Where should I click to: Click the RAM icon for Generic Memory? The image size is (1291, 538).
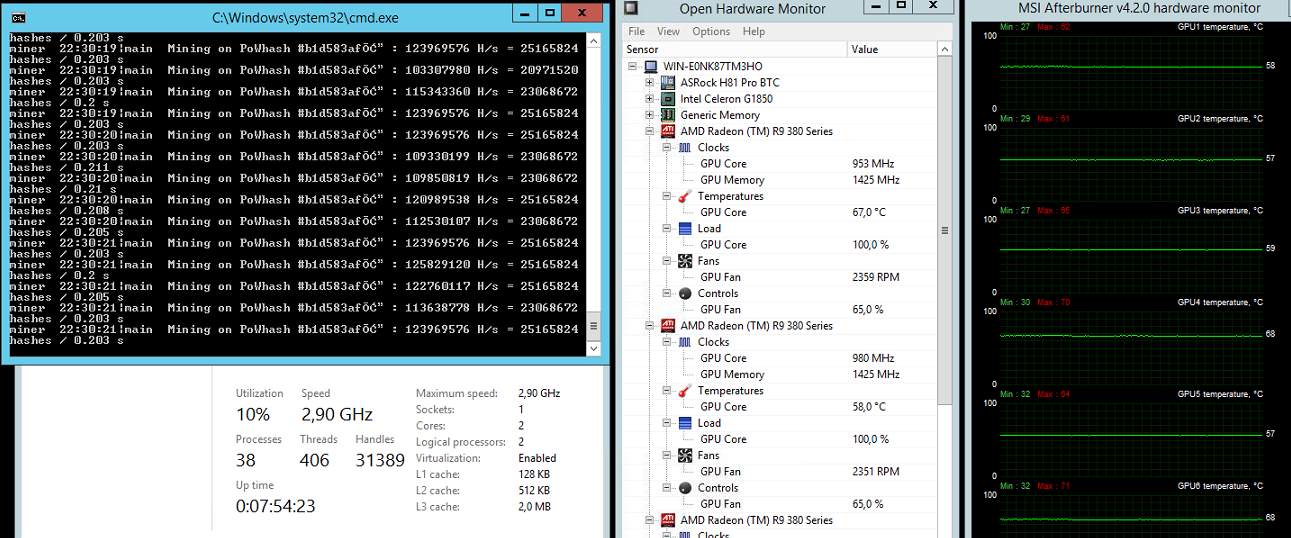(x=669, y=114)
